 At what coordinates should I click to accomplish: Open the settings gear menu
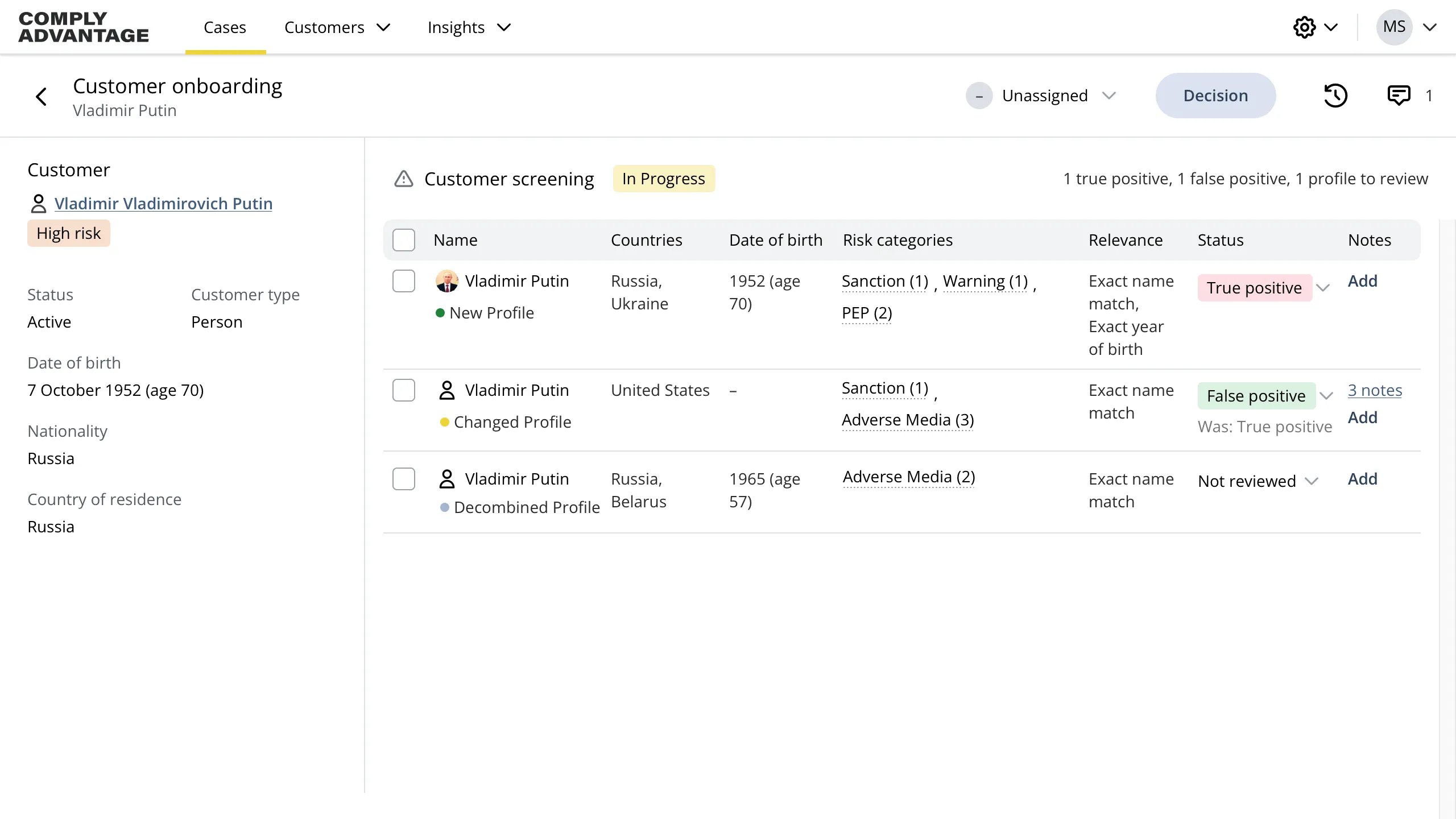1305,27
